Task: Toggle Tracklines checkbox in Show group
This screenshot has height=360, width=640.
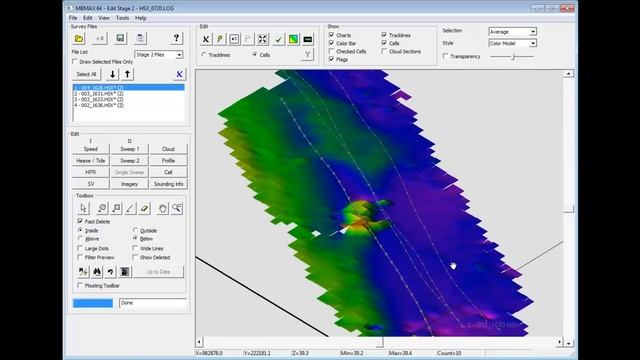Action: [x=384, y=35]
